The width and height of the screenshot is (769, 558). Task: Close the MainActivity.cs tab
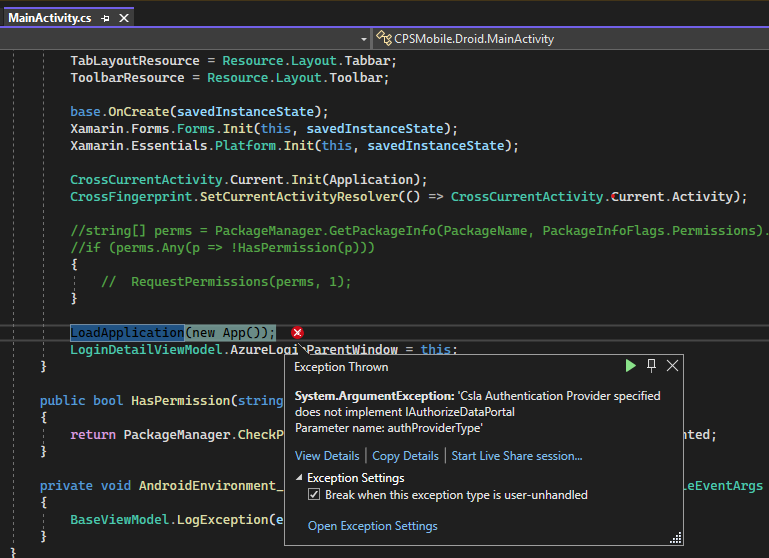tap(124, 18)
